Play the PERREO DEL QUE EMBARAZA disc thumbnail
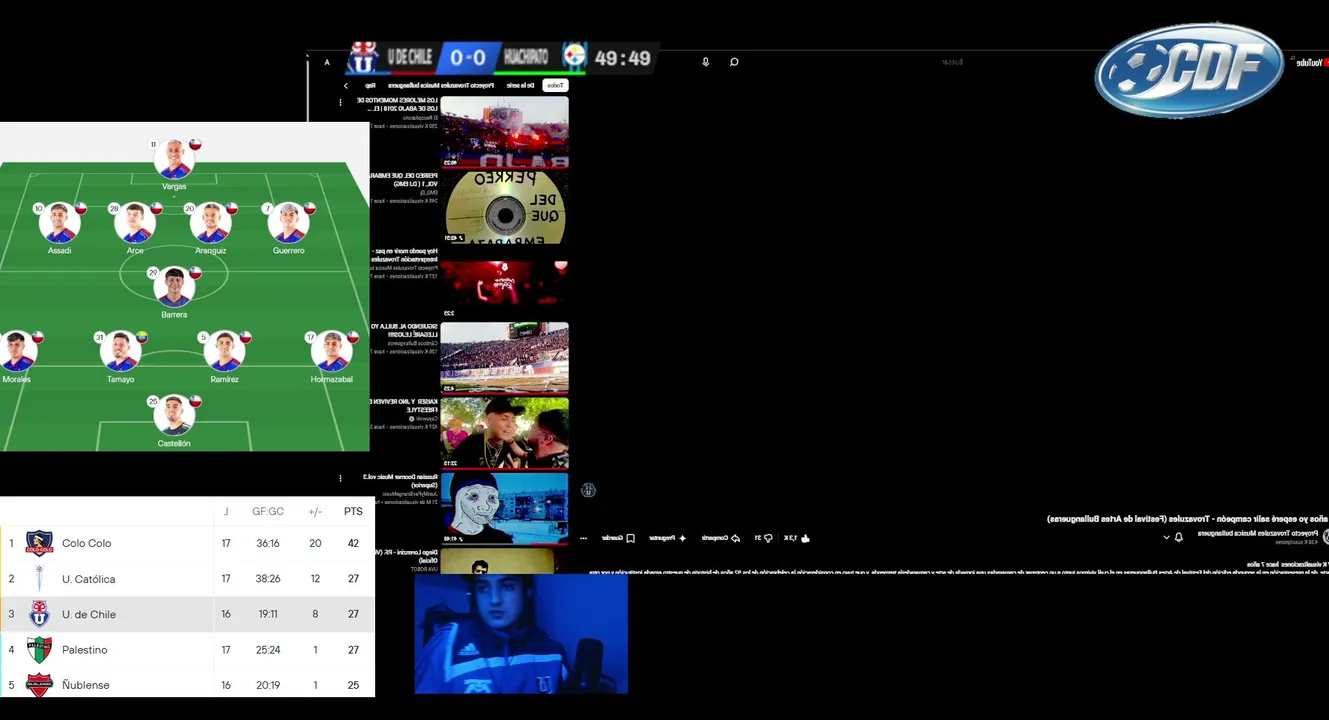 pos(505,207)
